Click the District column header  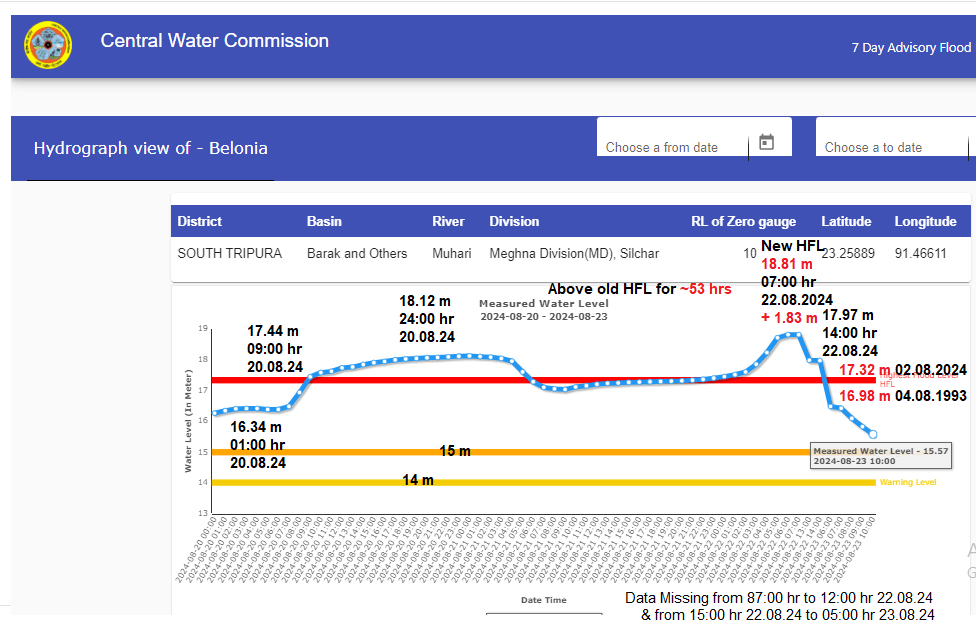200,221
